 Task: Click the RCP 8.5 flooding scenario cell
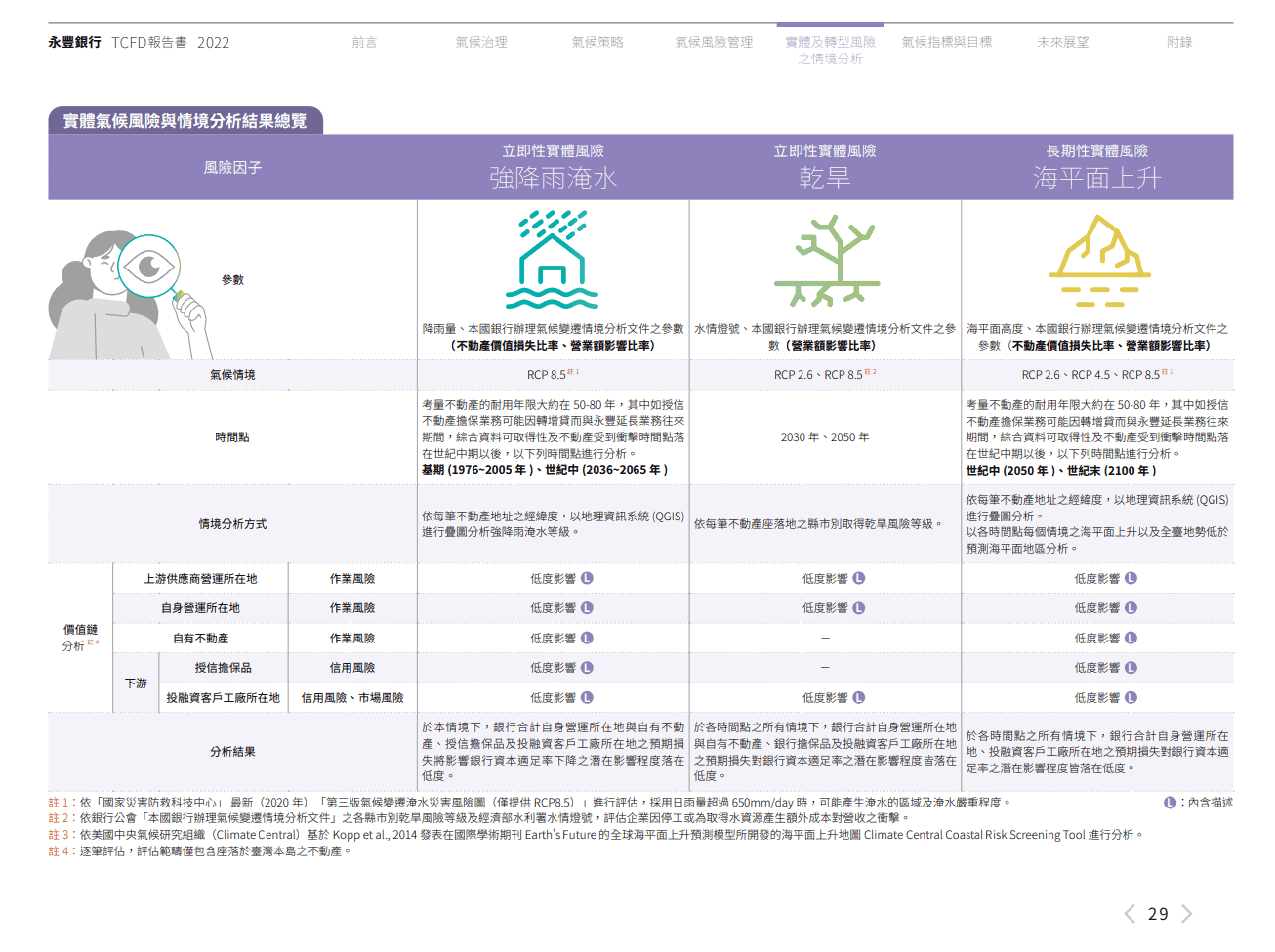coord(553,375)
